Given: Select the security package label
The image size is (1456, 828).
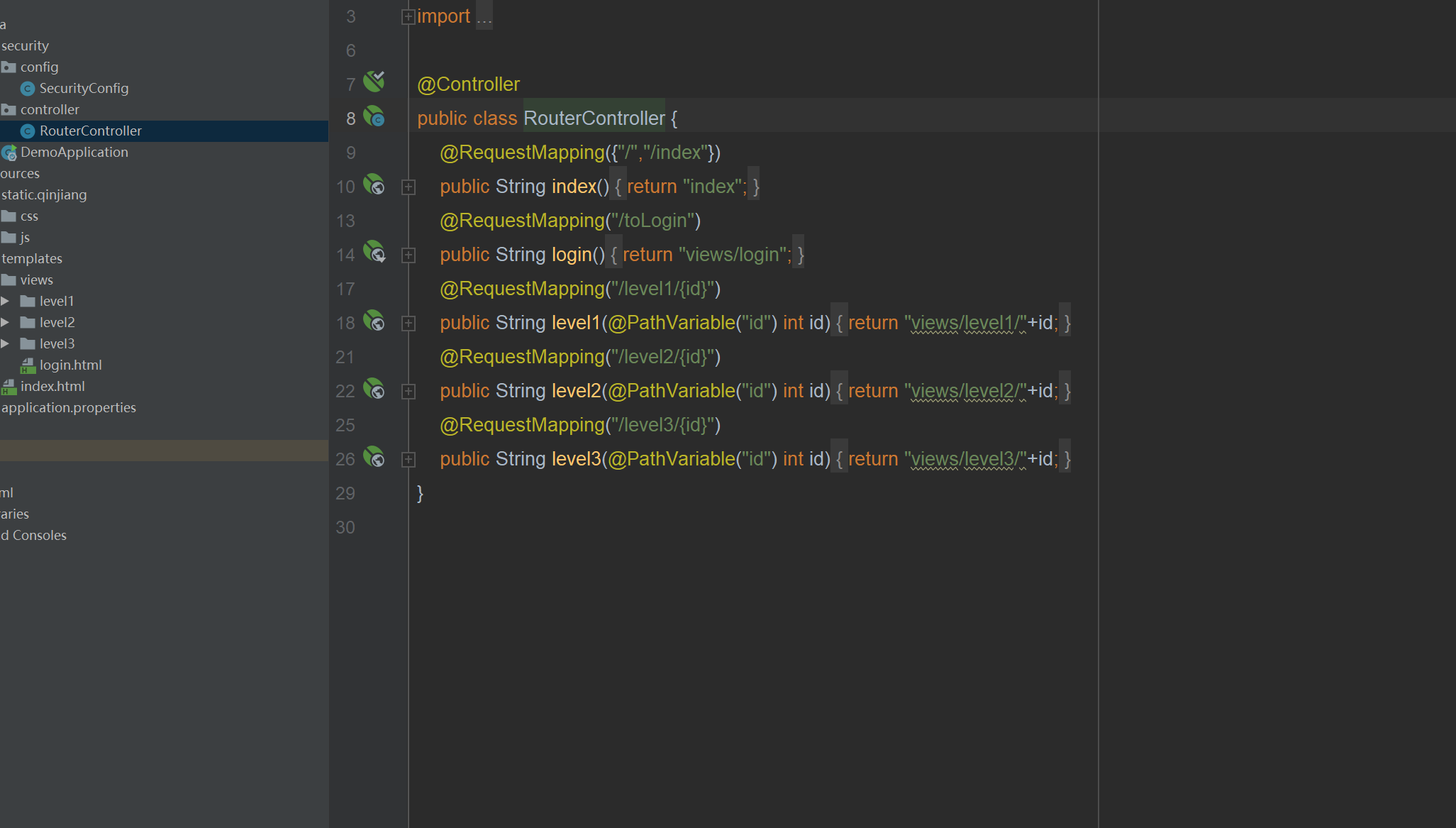Looking at the screenshot, I should click(x=25, y=46).
